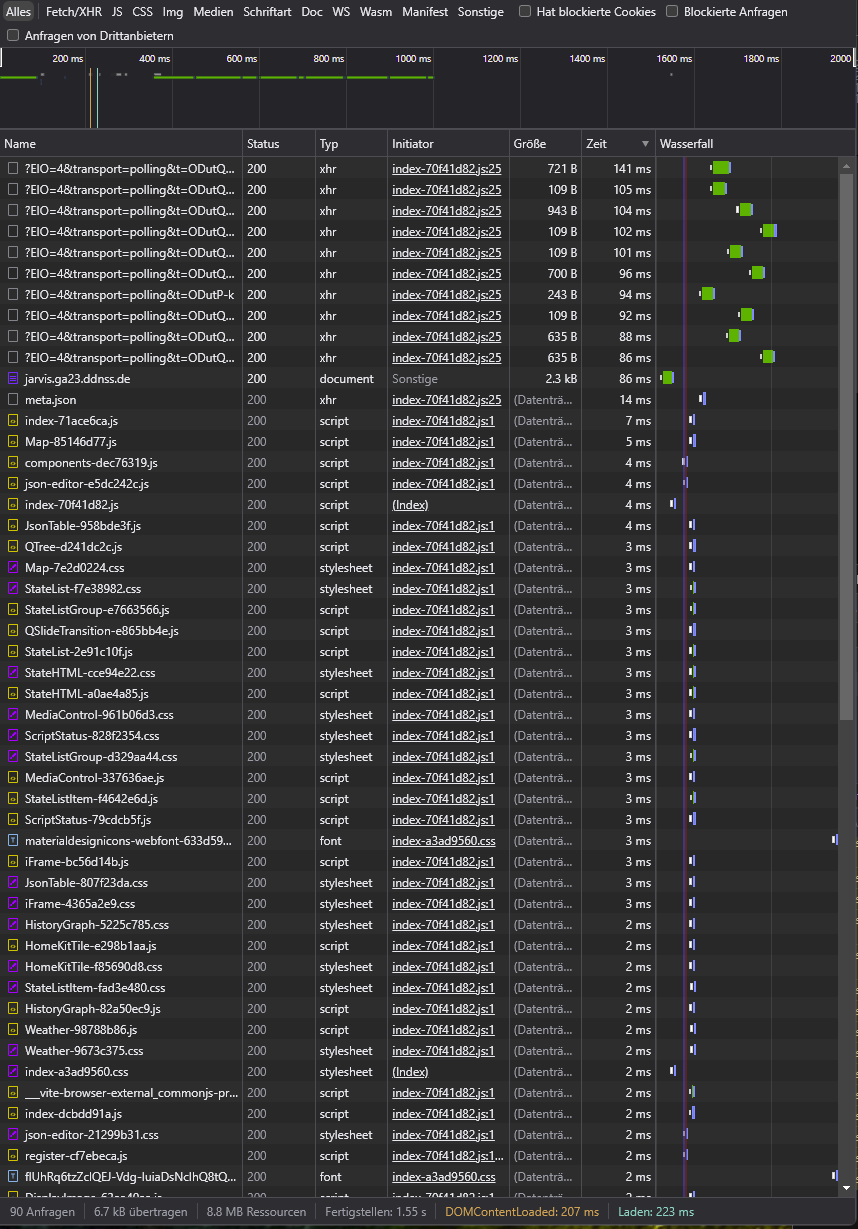Click the stylesheet icon of StateList-f7e38982.css
Screen dimensions: 858x1229
click(13, 589)
